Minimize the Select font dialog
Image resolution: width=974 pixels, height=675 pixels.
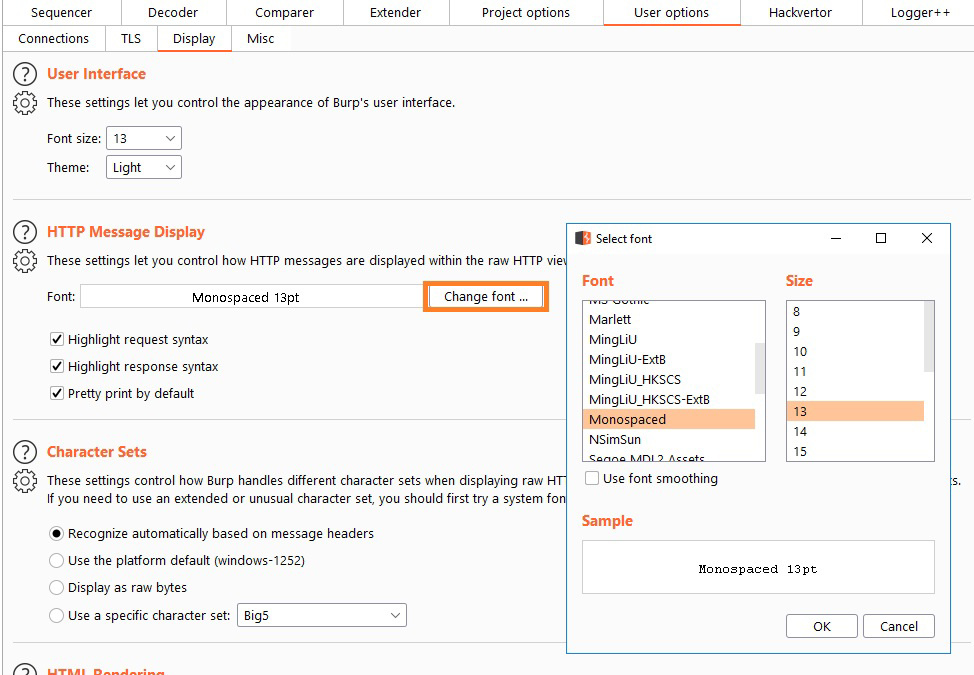coord(836,238)
